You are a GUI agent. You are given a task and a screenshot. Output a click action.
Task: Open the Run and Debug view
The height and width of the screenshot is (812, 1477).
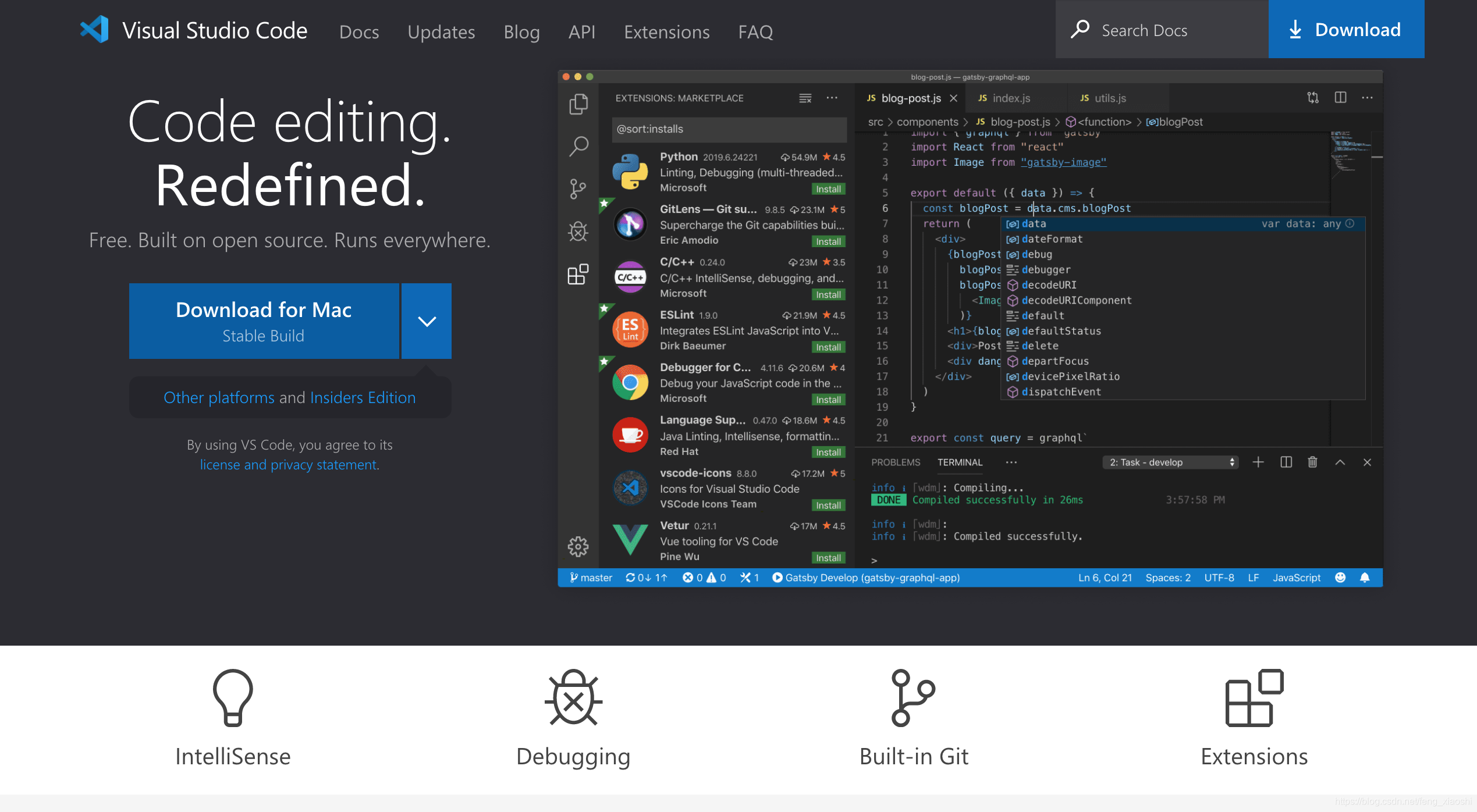point(578,231)
